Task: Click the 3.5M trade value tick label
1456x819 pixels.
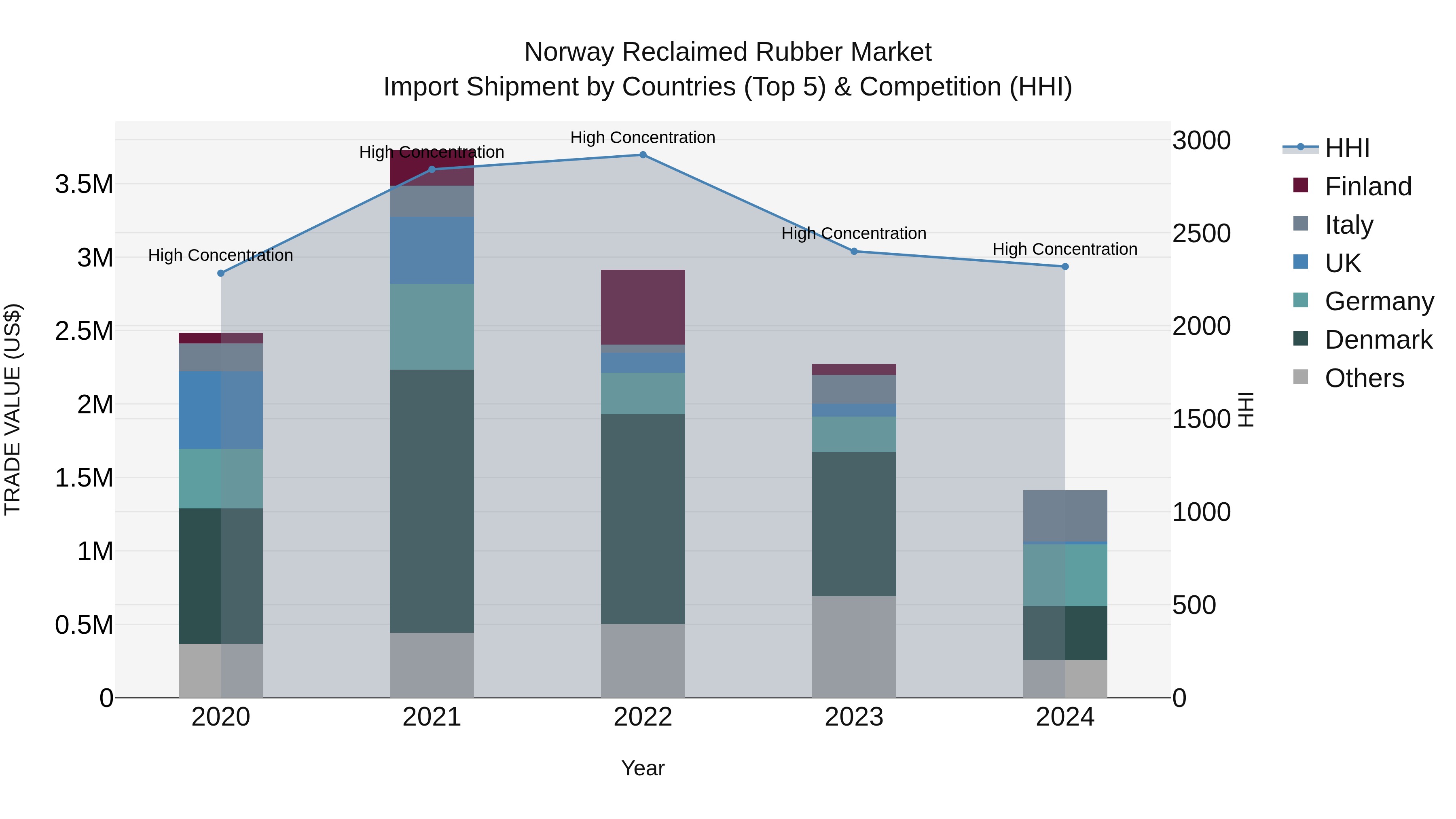Action: 84,184
